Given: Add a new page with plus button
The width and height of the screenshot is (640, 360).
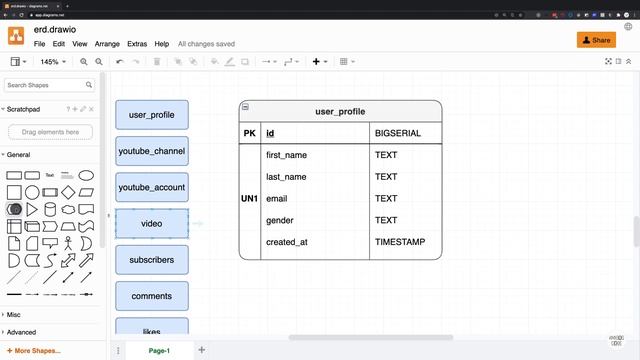Looking at the screenshot, I should click(202, 350).
